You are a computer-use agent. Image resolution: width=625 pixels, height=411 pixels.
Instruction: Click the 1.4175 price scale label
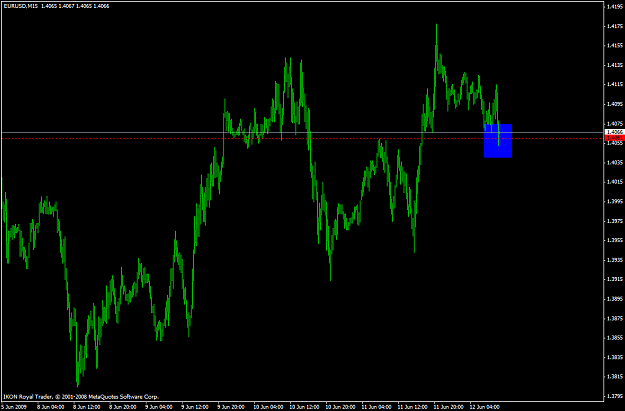click(615, 26)
